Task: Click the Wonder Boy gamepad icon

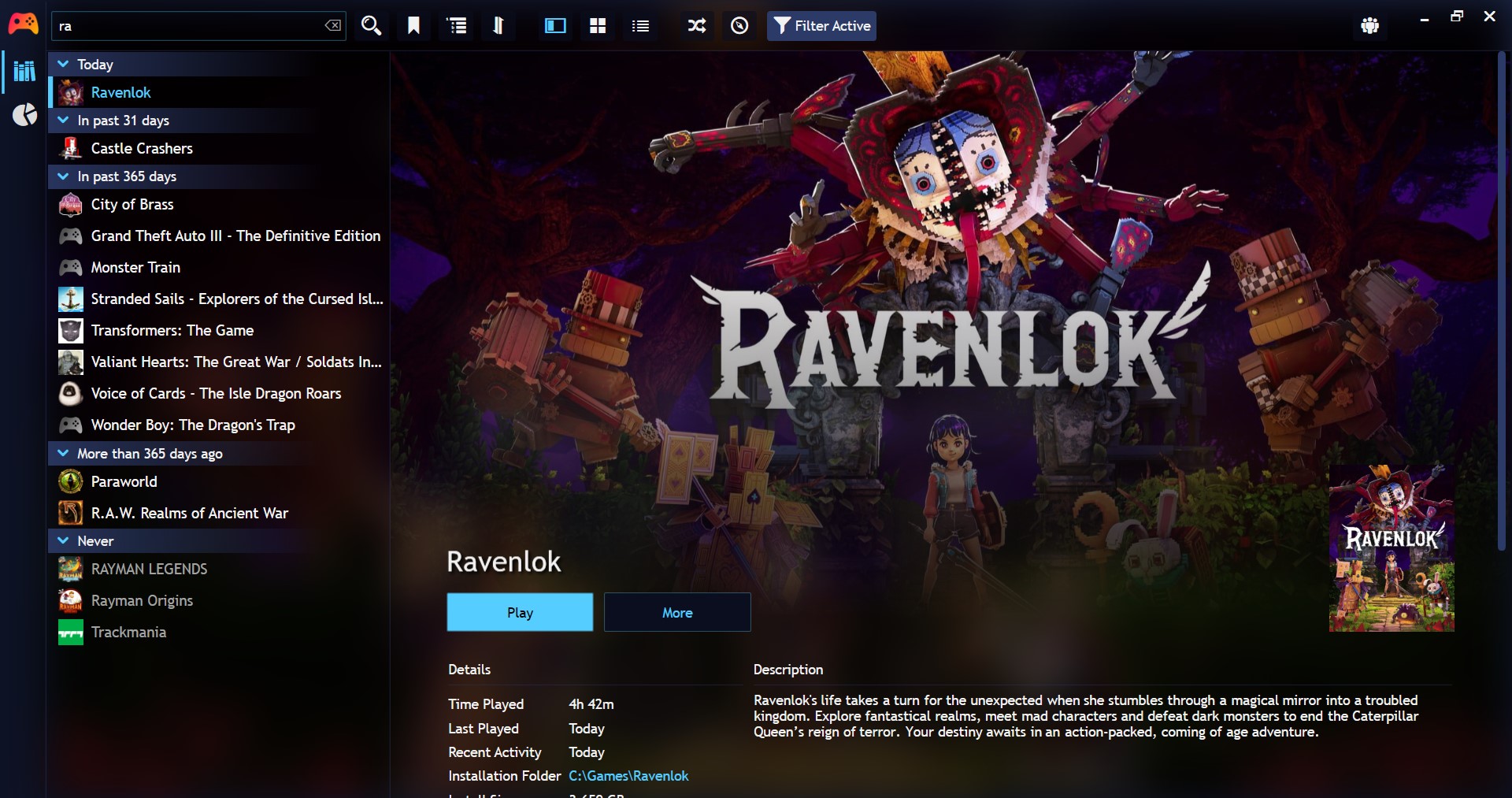Action: (71, 425)
